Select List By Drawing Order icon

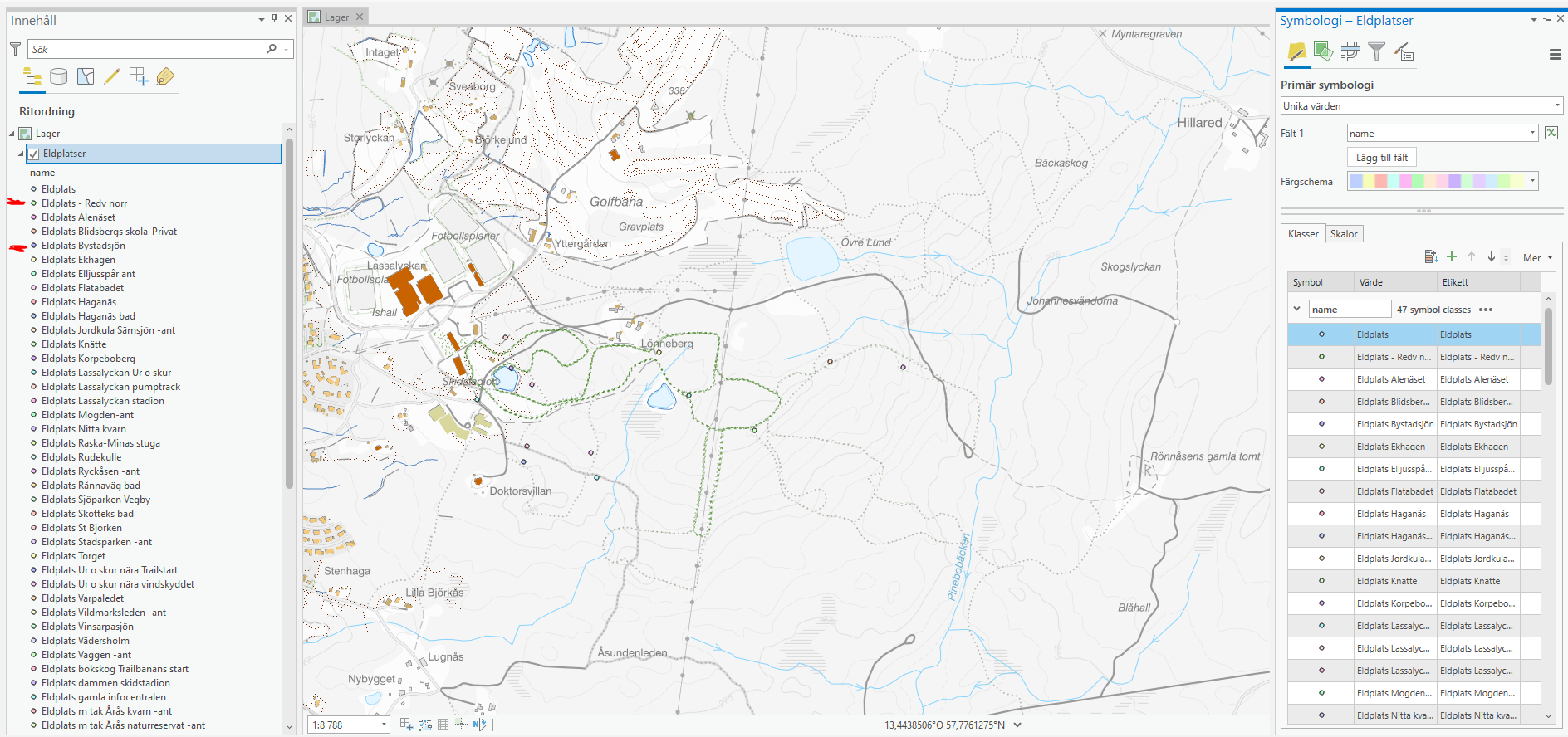coord(32,77)
